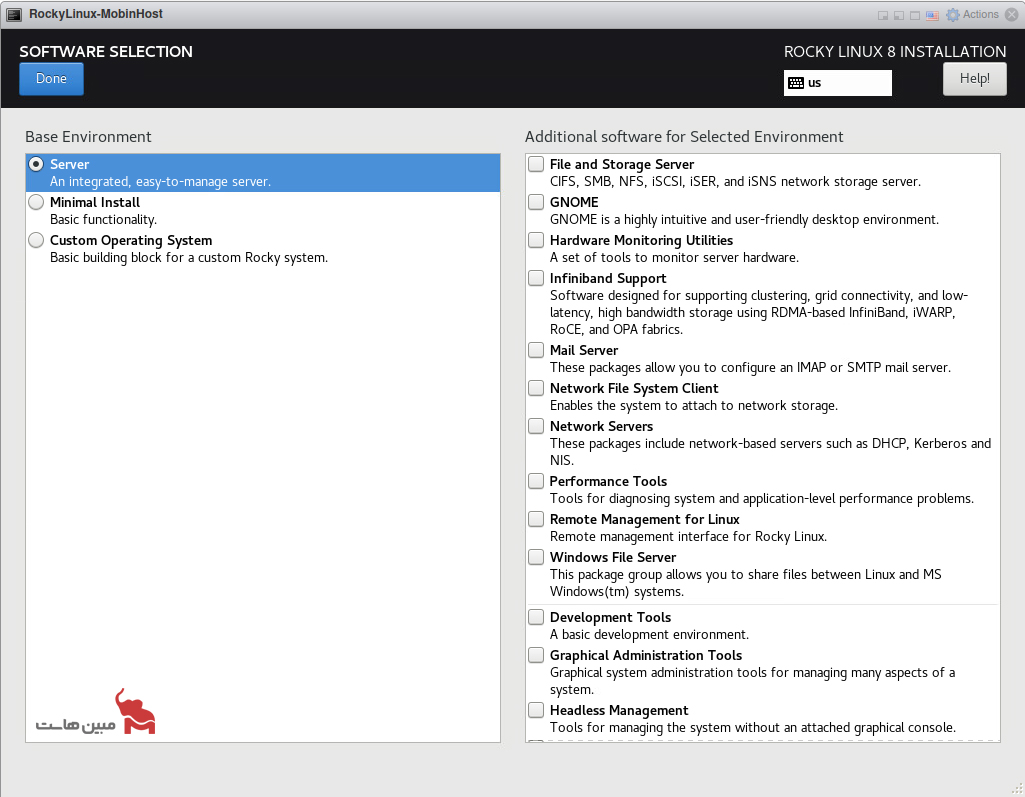Image resolution: width=1025 pixels, height=797 pixels.
Task: Open the Help! page
Action: pos(974,79)
